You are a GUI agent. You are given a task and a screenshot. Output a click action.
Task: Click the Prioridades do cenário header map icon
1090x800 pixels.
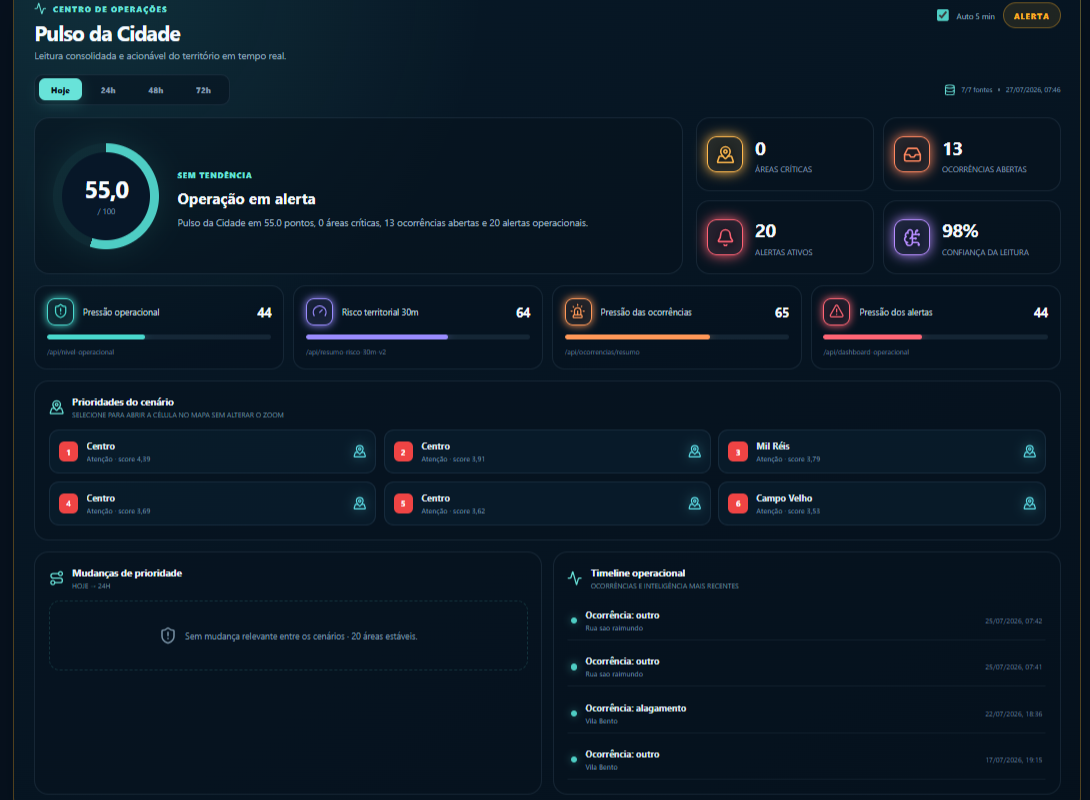[57, 407]
